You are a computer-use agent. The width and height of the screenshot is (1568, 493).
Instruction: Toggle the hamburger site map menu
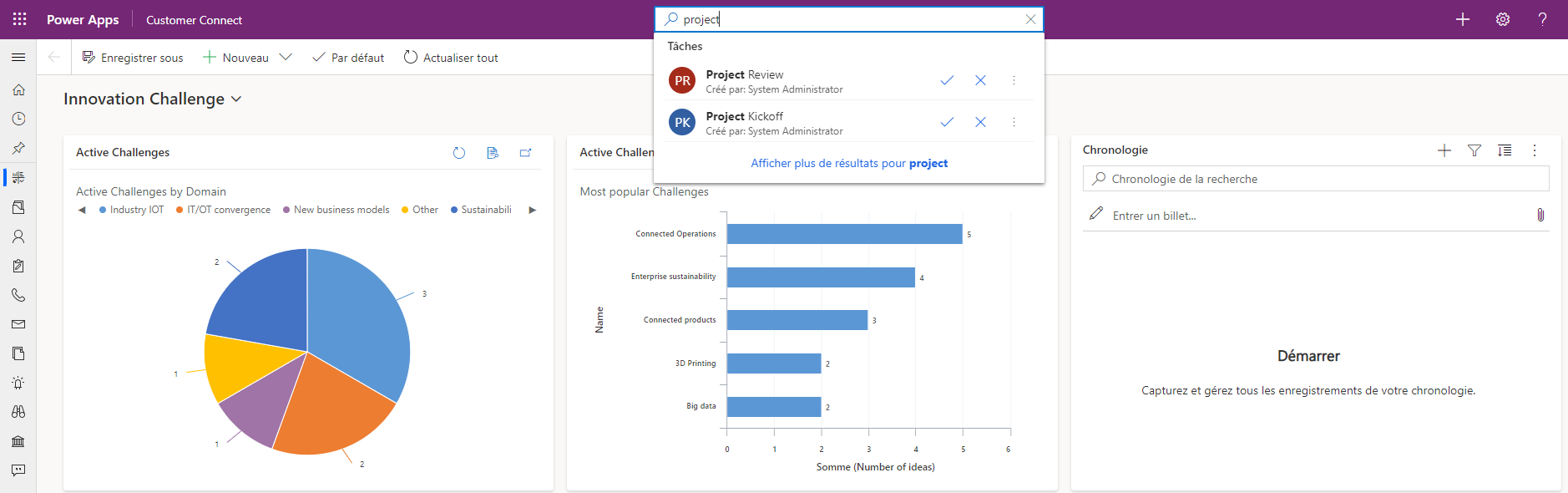(18, 58)
